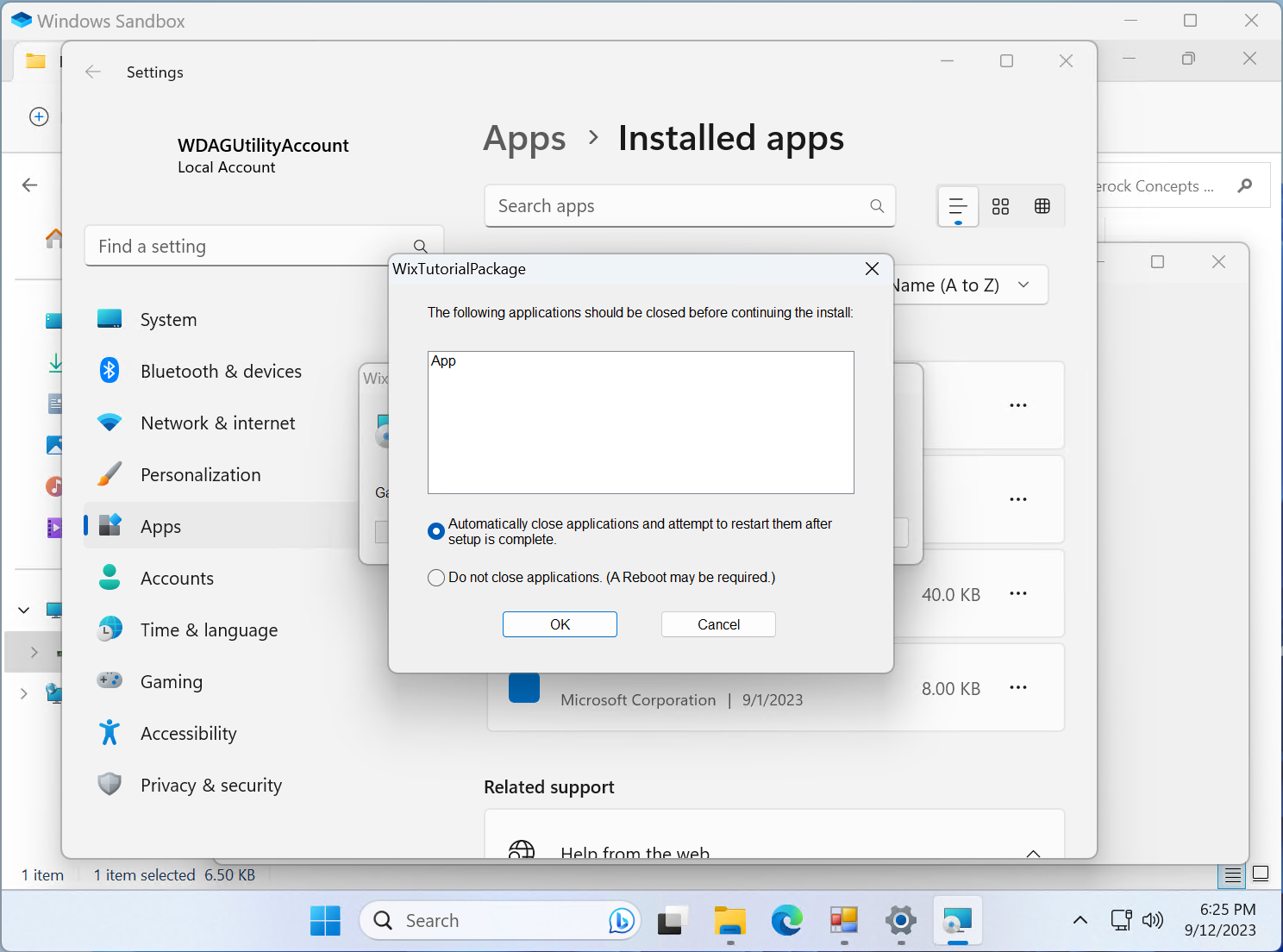This screenshot has height=952, width=1283.
Task: Open Accessibility settings
Action: click(x=188, y=733)
